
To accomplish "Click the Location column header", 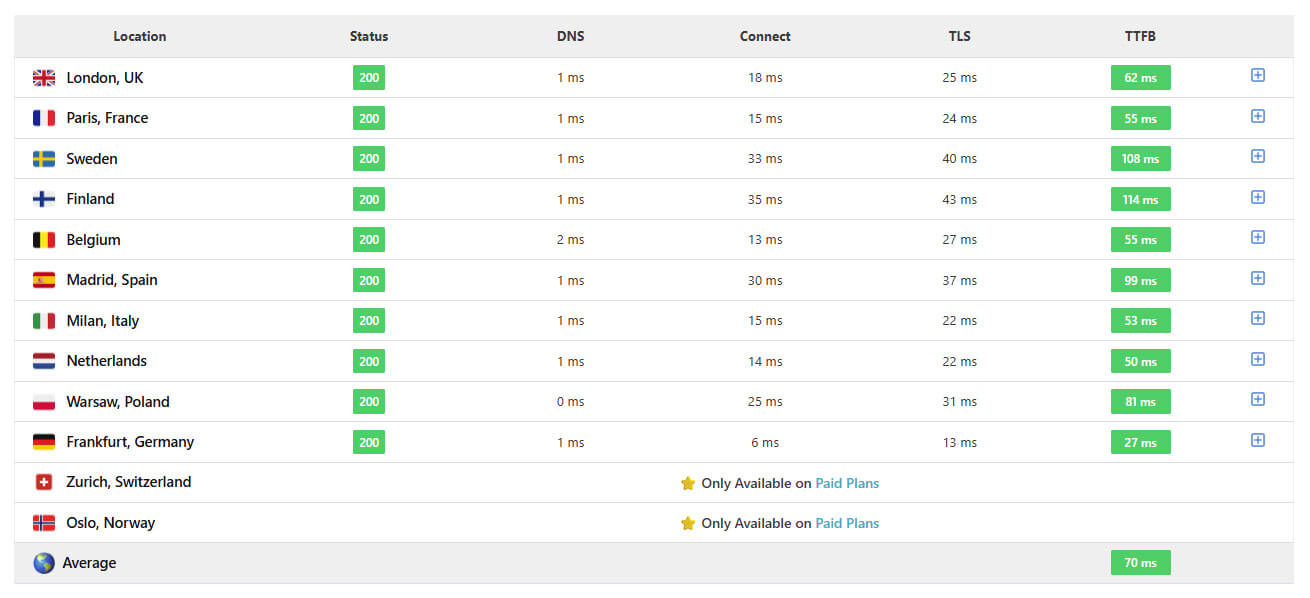I will click(x=140, y=36).
